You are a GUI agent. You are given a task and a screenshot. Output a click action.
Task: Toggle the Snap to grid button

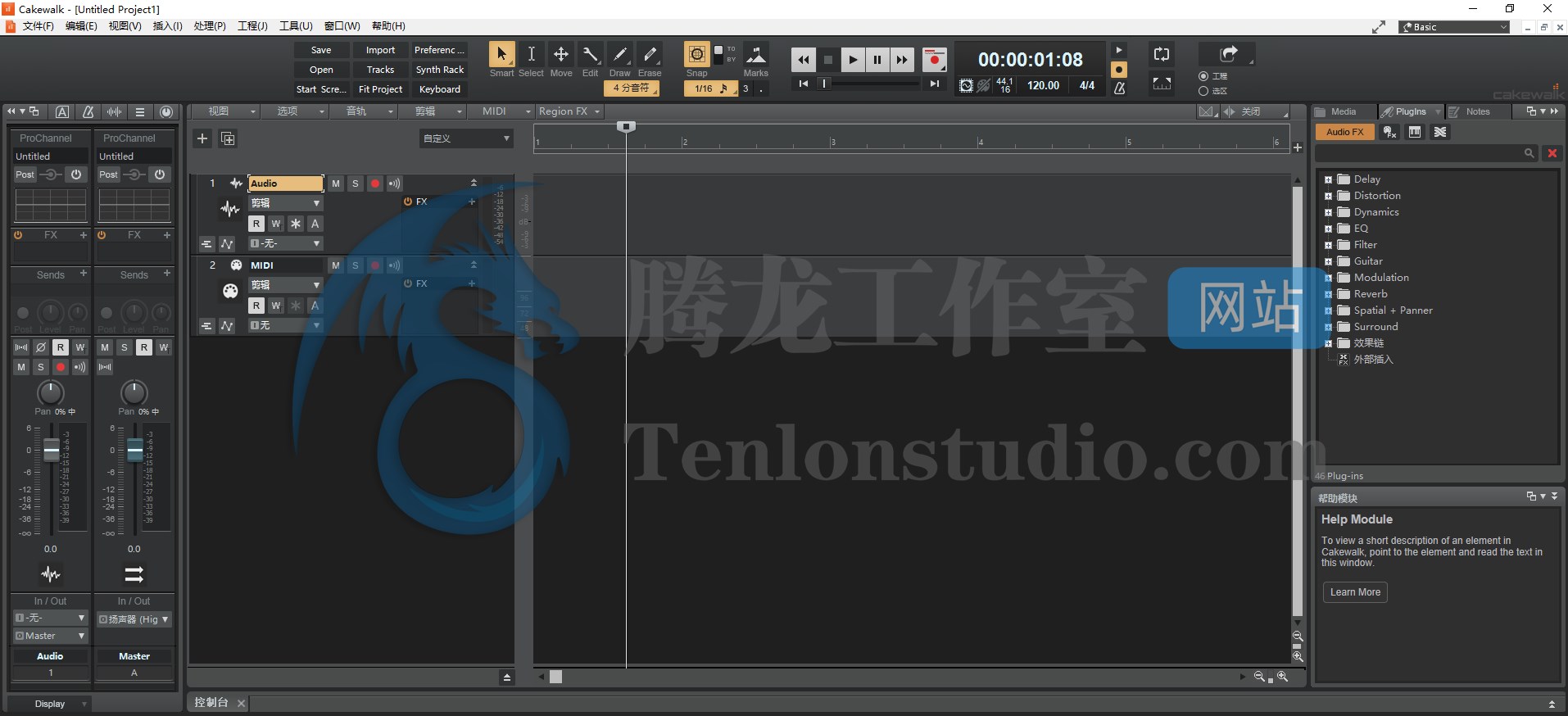[x=696, y=55]
